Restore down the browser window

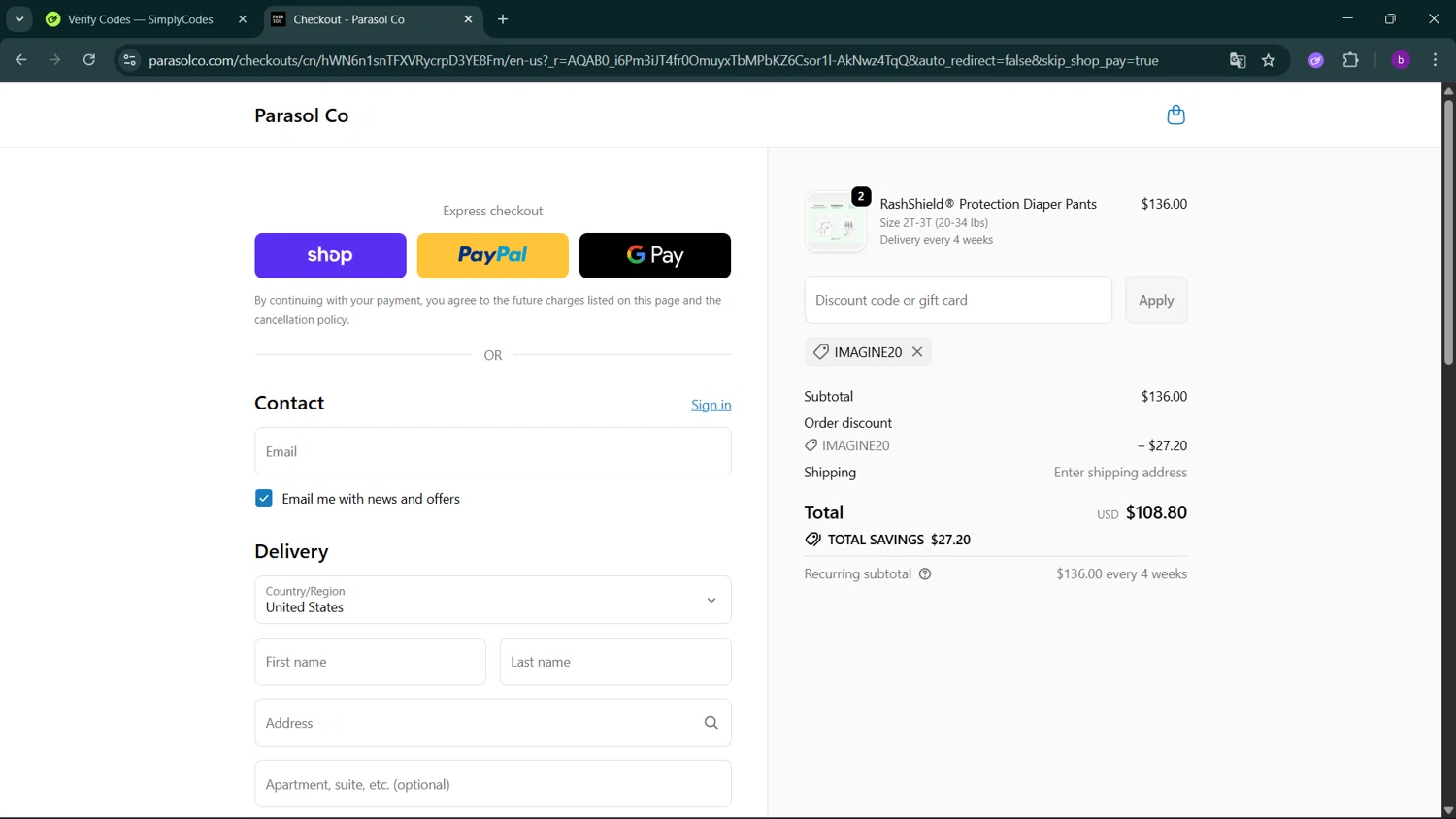[x=1390, y=19]
